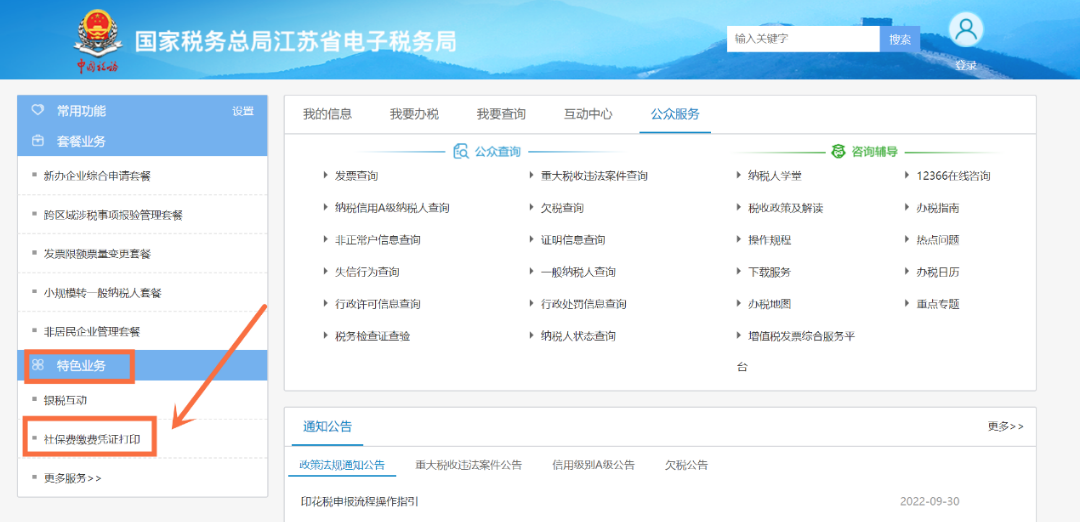Select the 重大税收违法案件公告 sub-tab

point(469,465)
